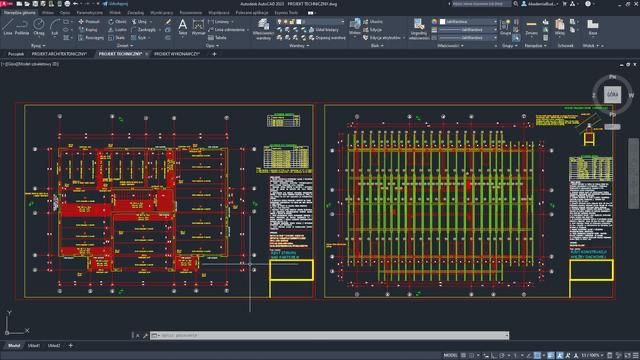
Task: Click the Utwórz (Create block) button
Action: 373,22
